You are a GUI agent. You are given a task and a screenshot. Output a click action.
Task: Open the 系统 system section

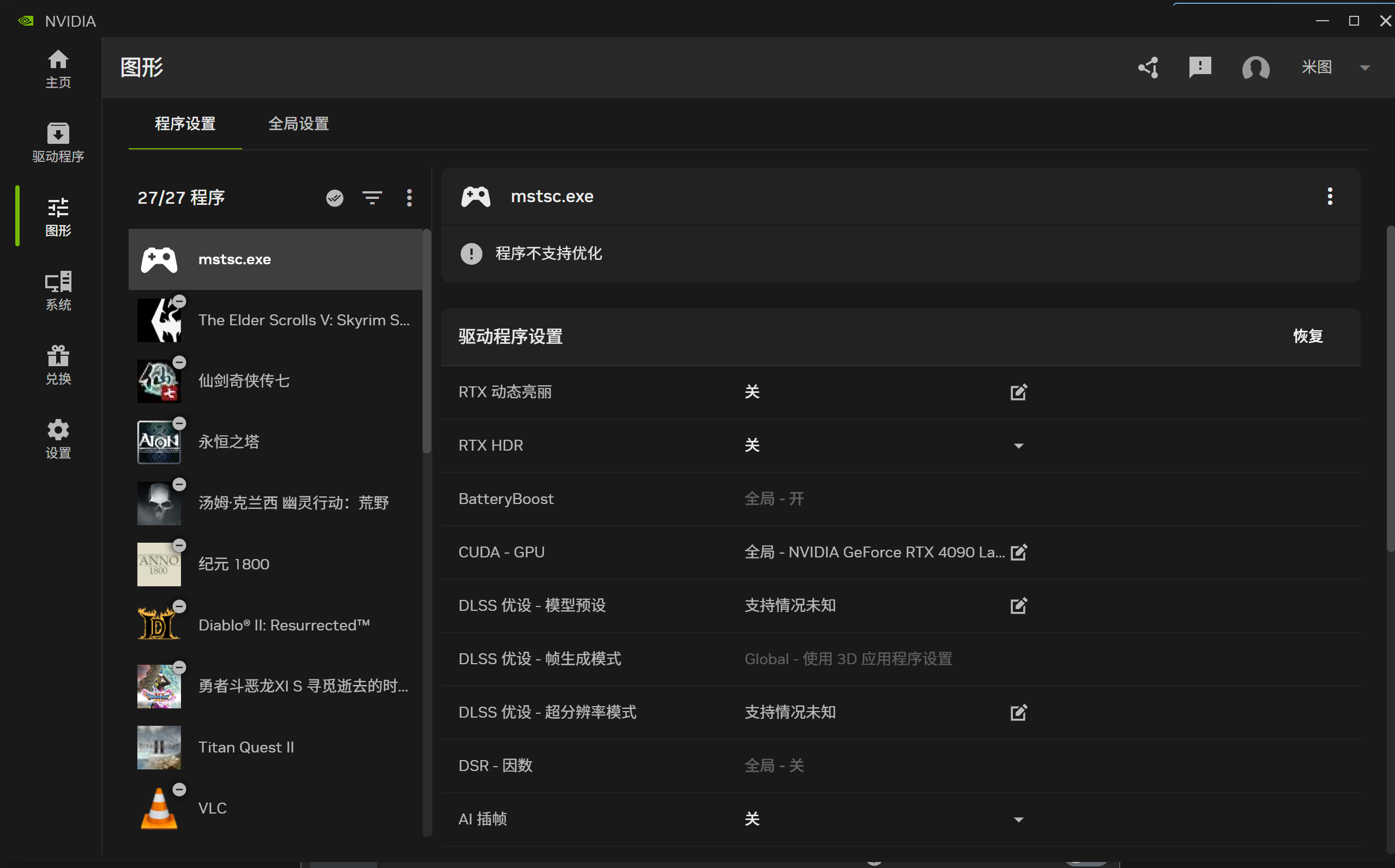click(x=58, y=291)
